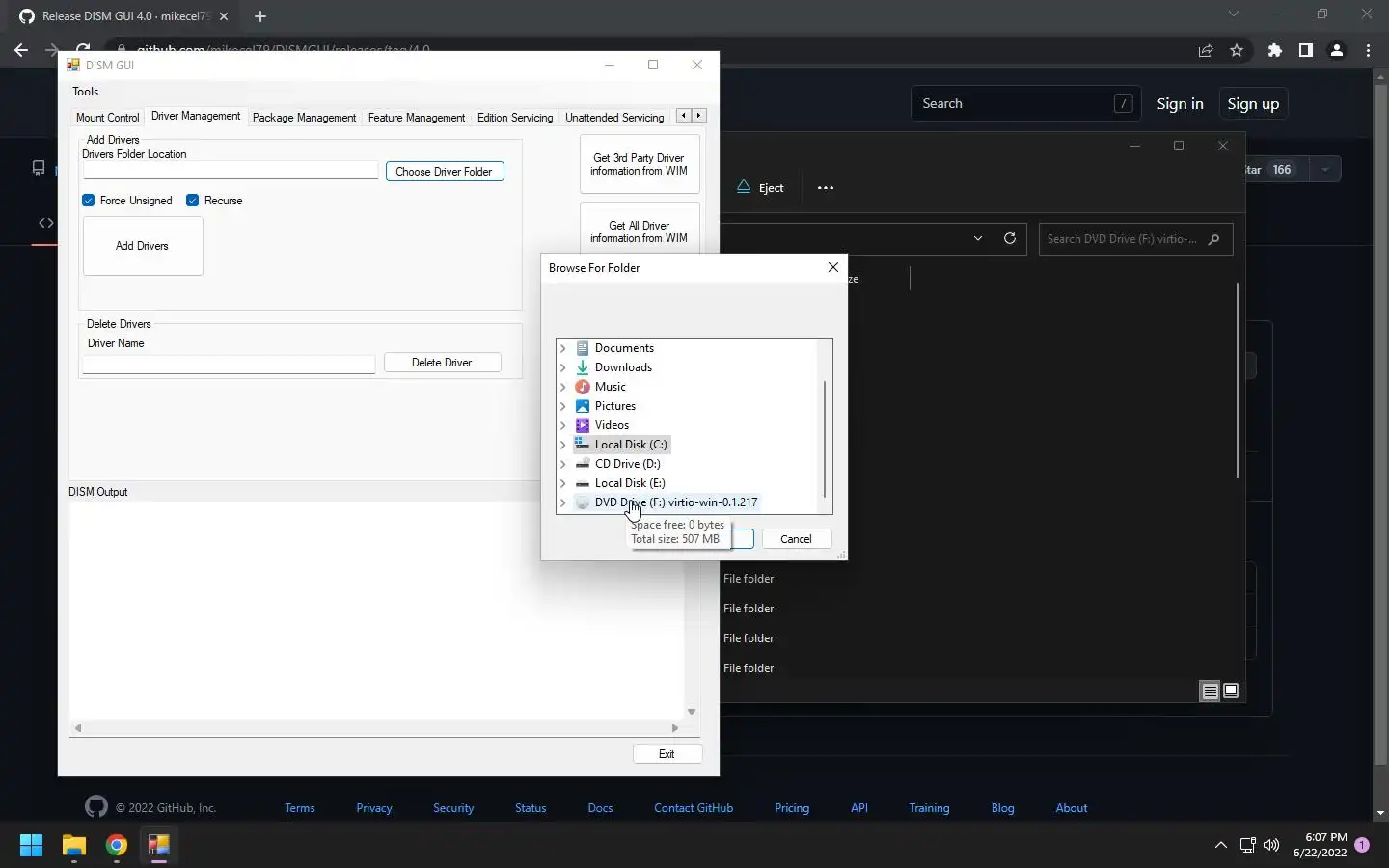
Task: Click the Exit button in DISM GUI
Action: coord(667,754)
